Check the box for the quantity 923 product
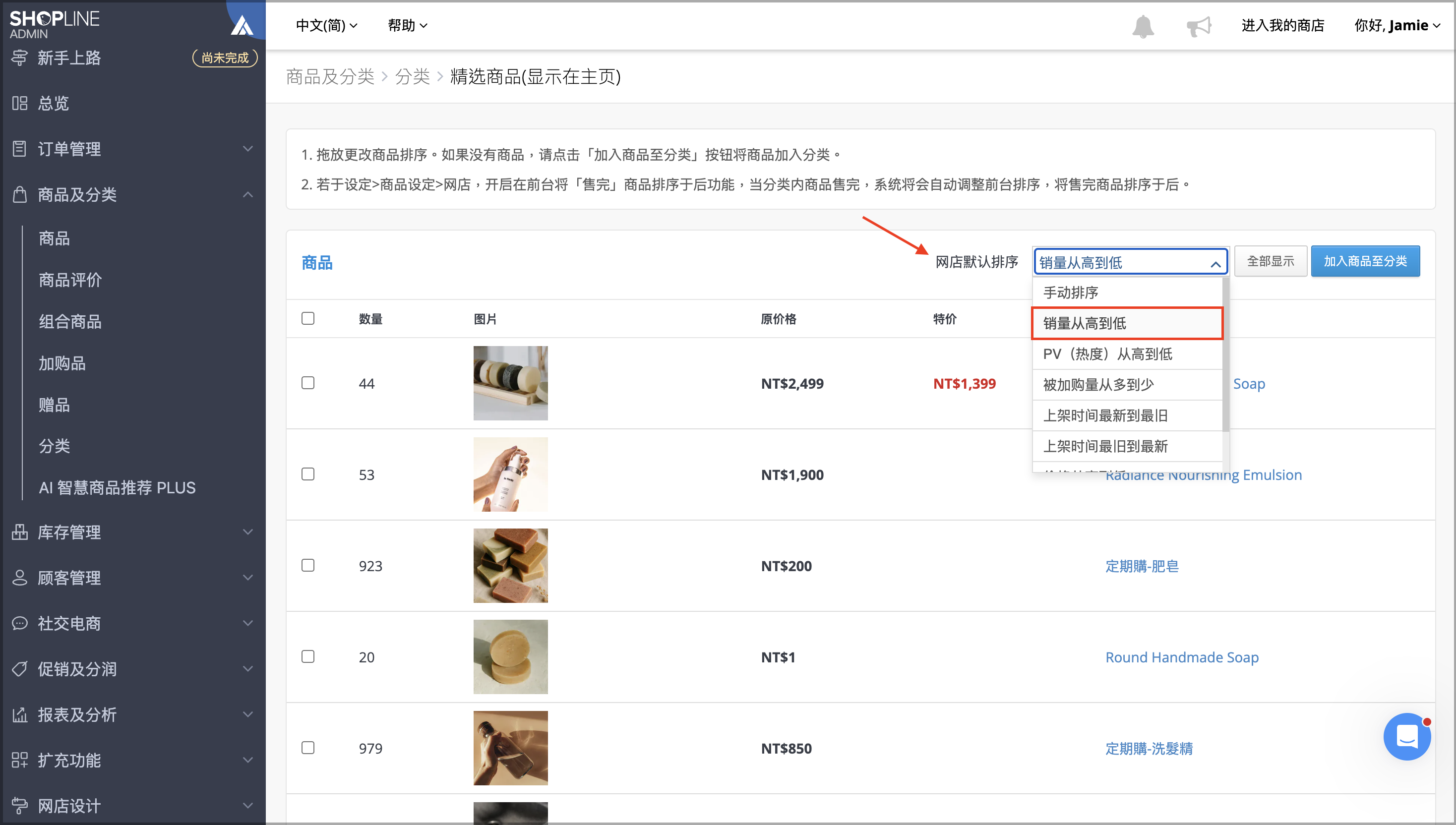 (308, 566)
